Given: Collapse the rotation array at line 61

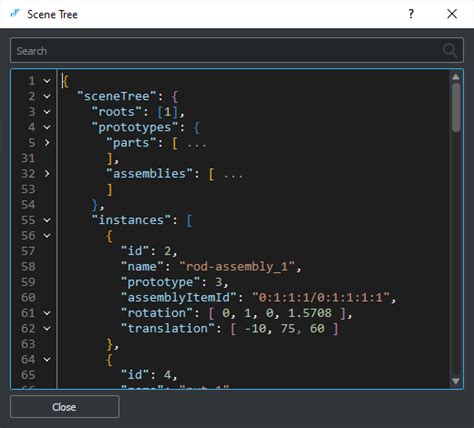Looking at the screenshot, I should 47,313.
